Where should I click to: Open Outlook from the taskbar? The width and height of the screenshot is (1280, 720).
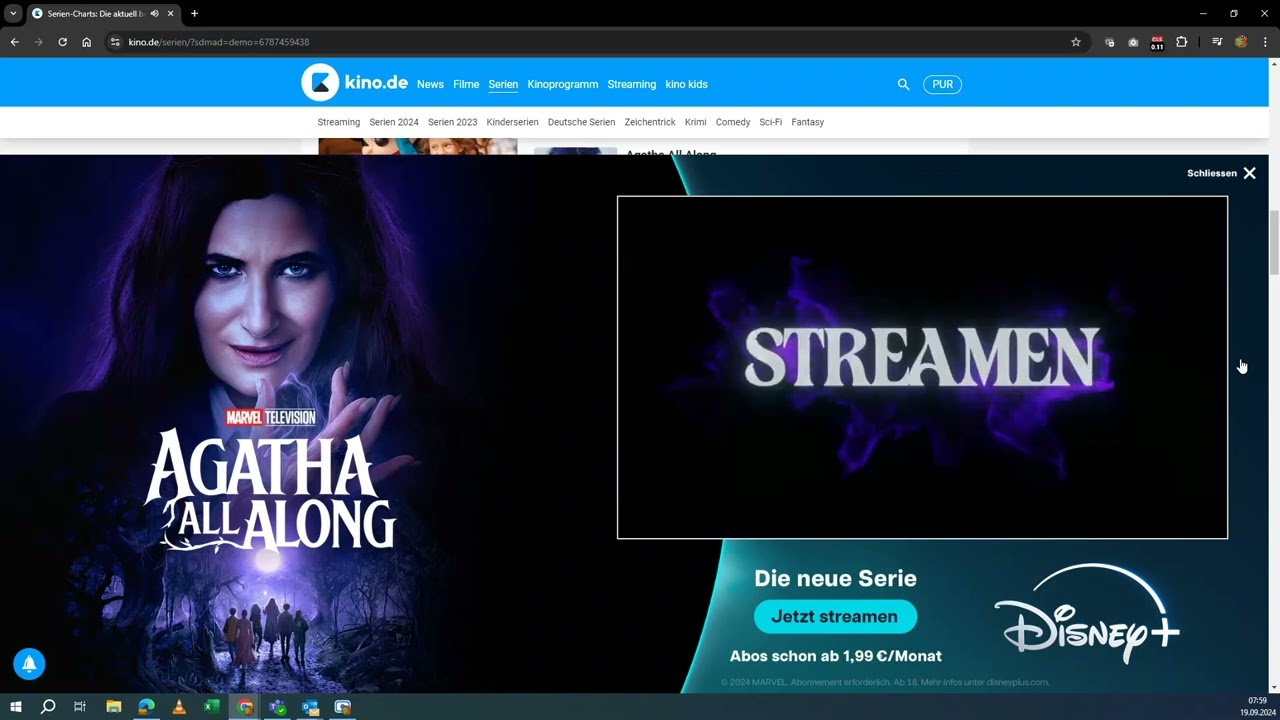(310, 707)
